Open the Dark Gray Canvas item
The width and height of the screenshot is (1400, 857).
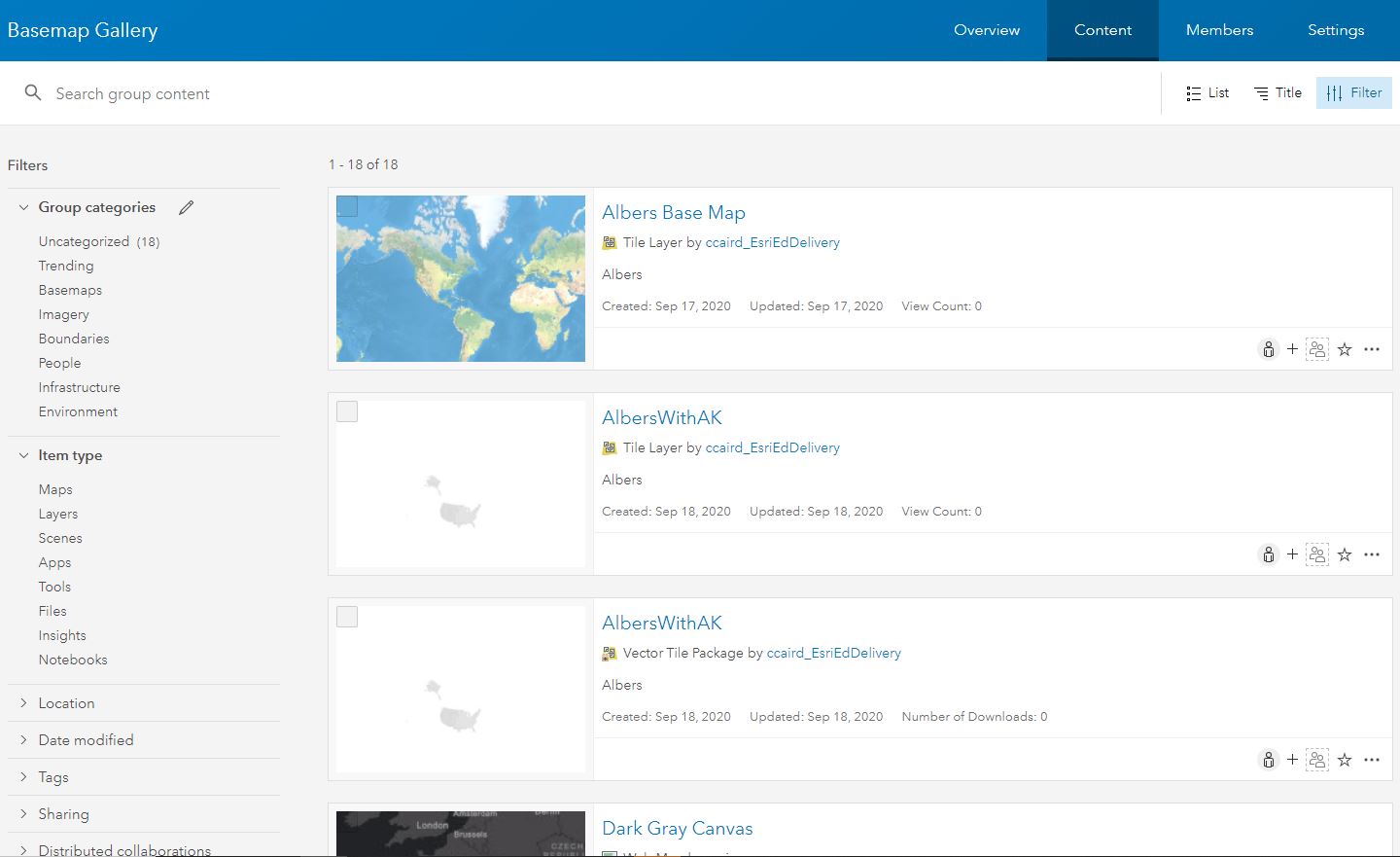pos(677,828)
